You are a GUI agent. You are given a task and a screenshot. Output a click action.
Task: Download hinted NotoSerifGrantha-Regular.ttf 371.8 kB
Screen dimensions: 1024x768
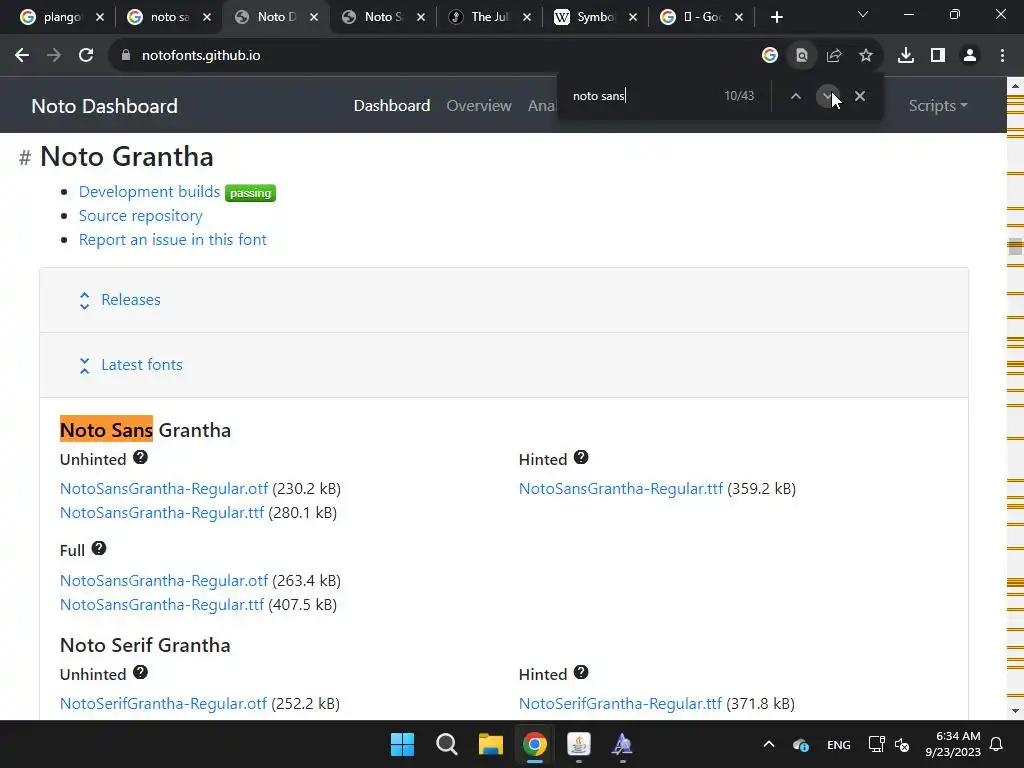pos(620,703)
